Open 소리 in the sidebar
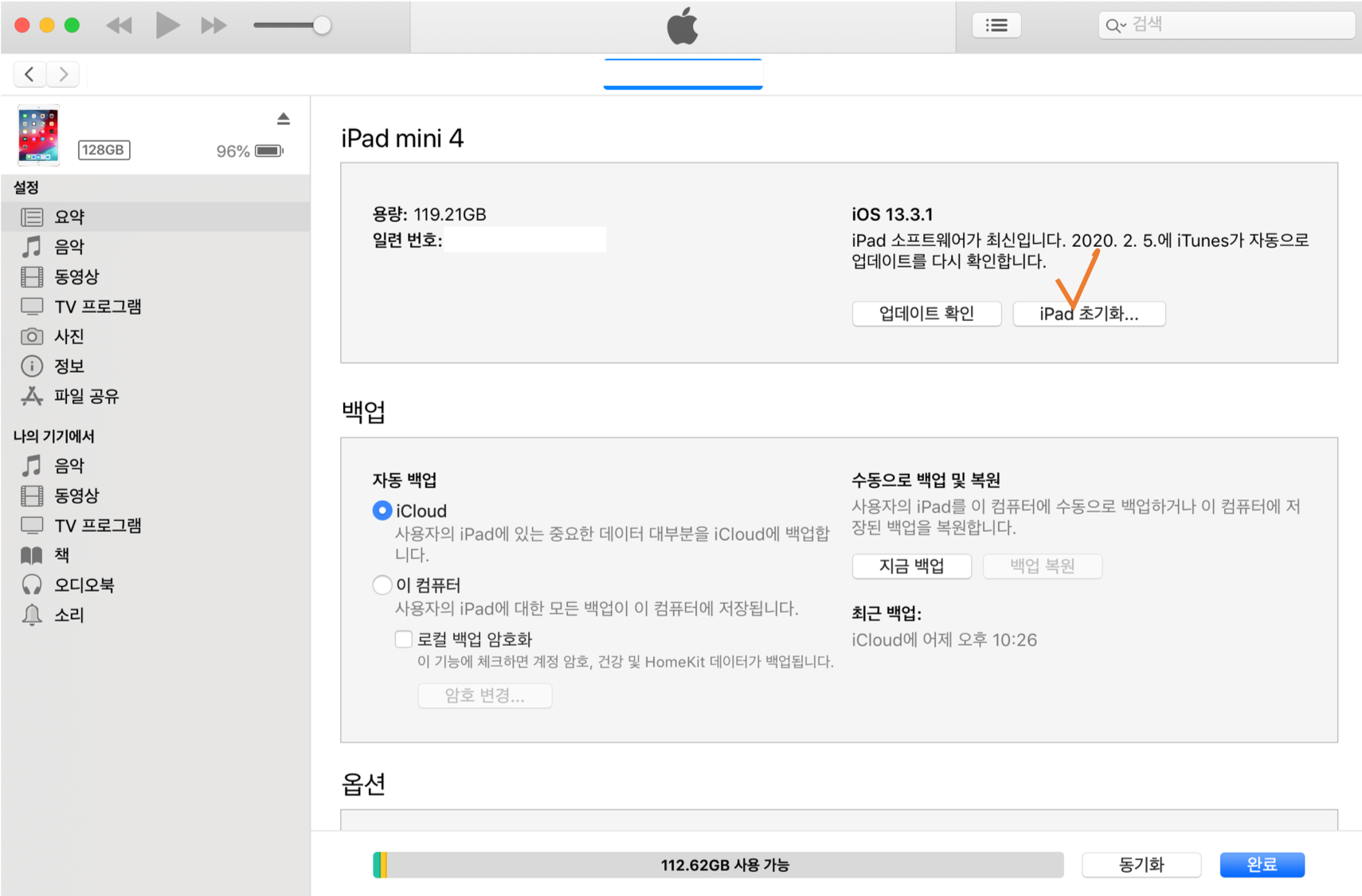1362x896 pixels. pos(155,615)
